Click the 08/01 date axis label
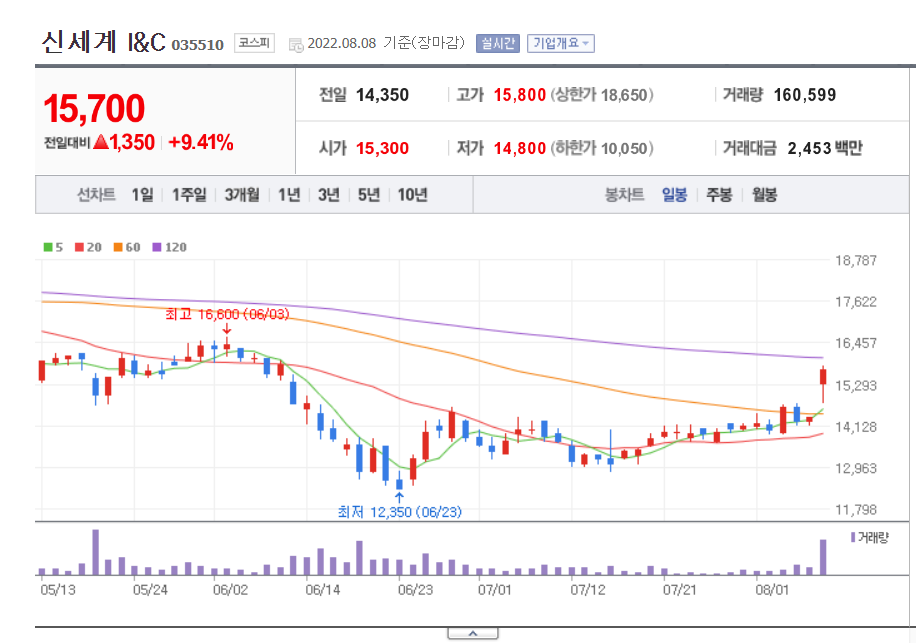The width and height of the screenshot is (916, 643). point(772,590)
